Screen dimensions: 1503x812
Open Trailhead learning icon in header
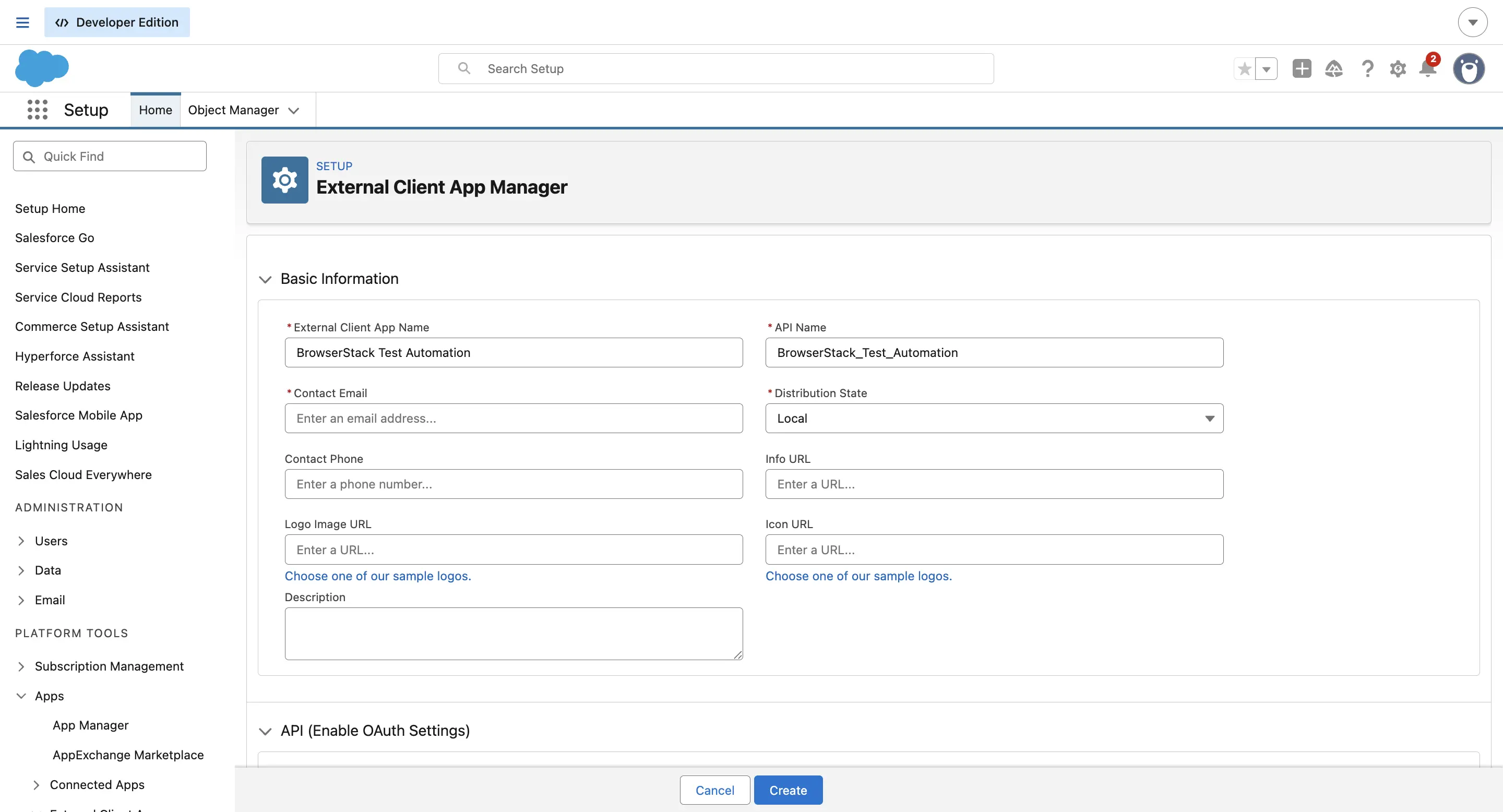point(1334,68)
